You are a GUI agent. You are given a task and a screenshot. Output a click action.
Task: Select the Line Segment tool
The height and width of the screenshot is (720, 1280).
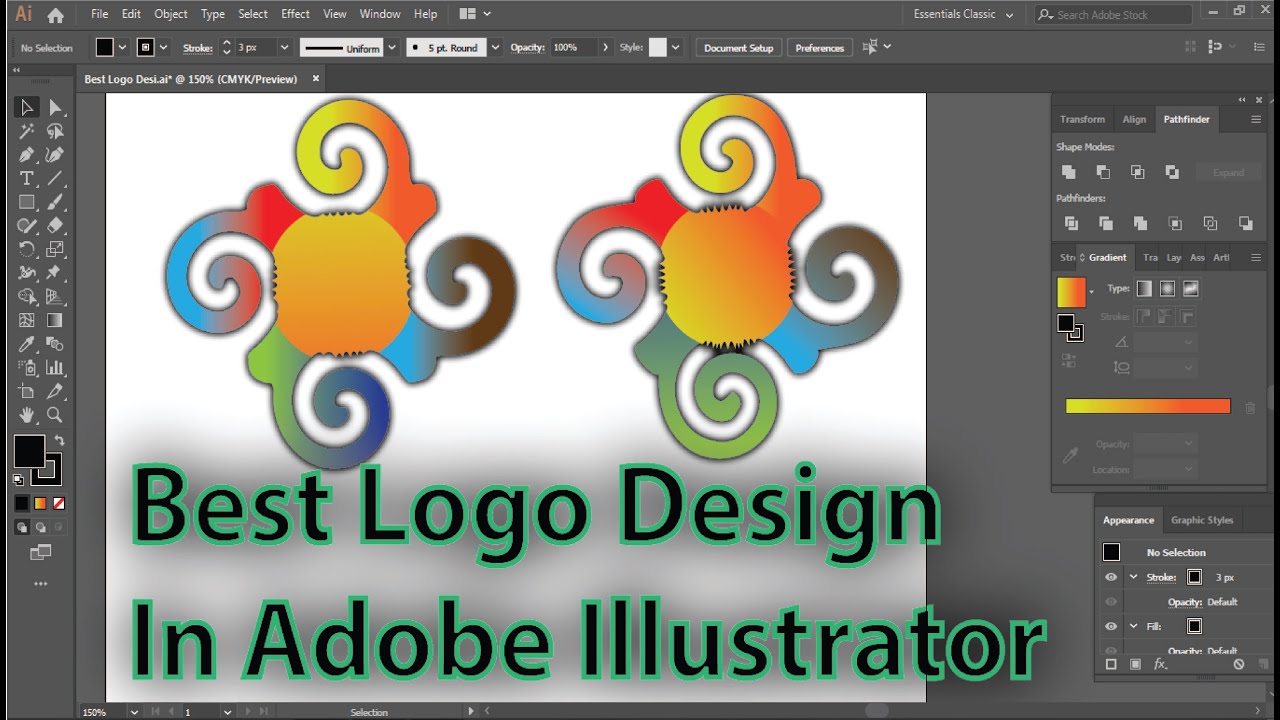pos(55,178)
